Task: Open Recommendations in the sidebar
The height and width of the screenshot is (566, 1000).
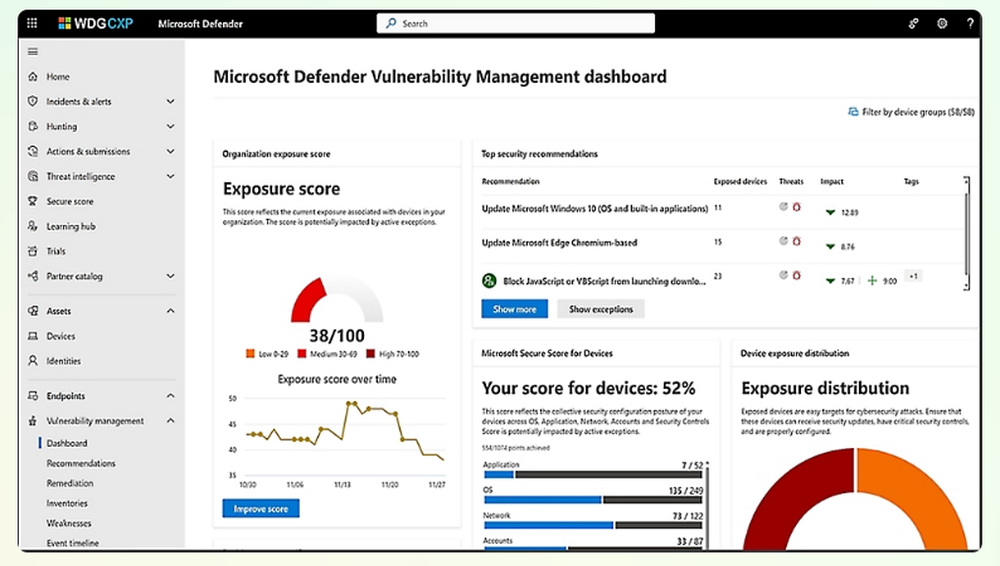Action: [x=81, y=463]
